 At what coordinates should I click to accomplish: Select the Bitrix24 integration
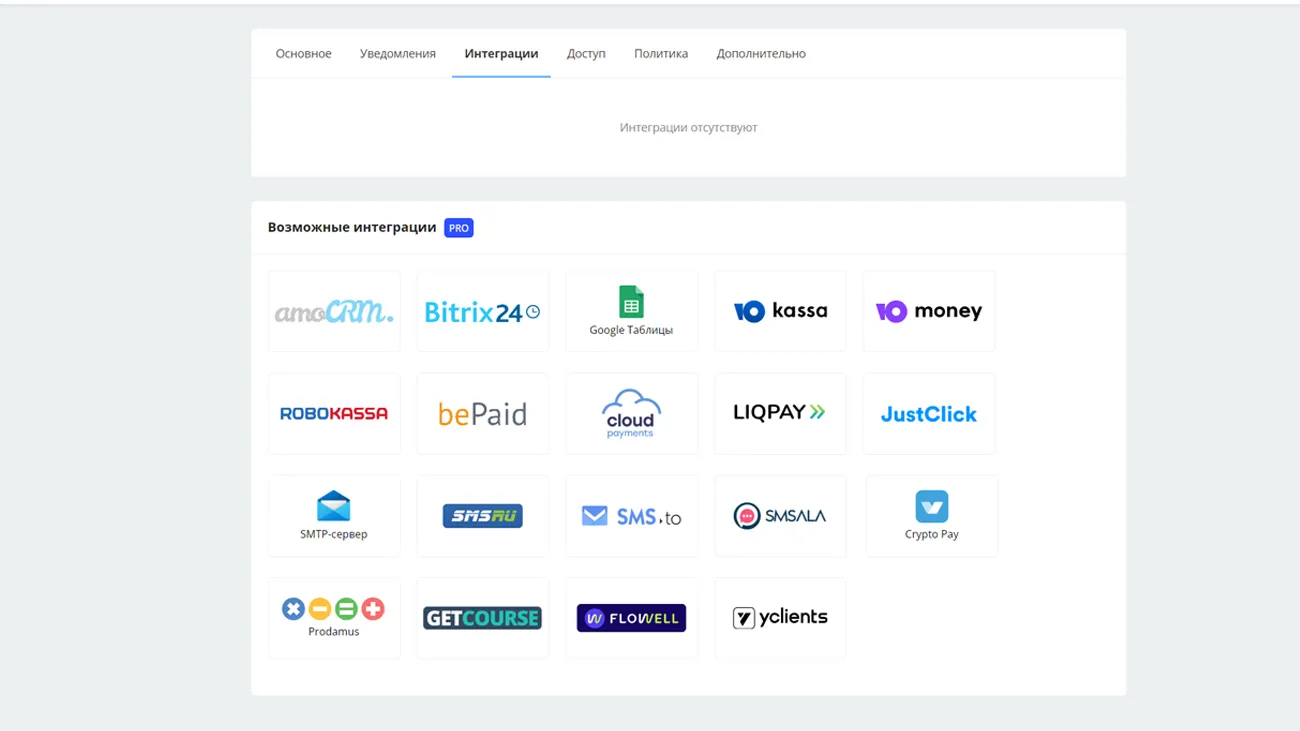click(482, 312)
